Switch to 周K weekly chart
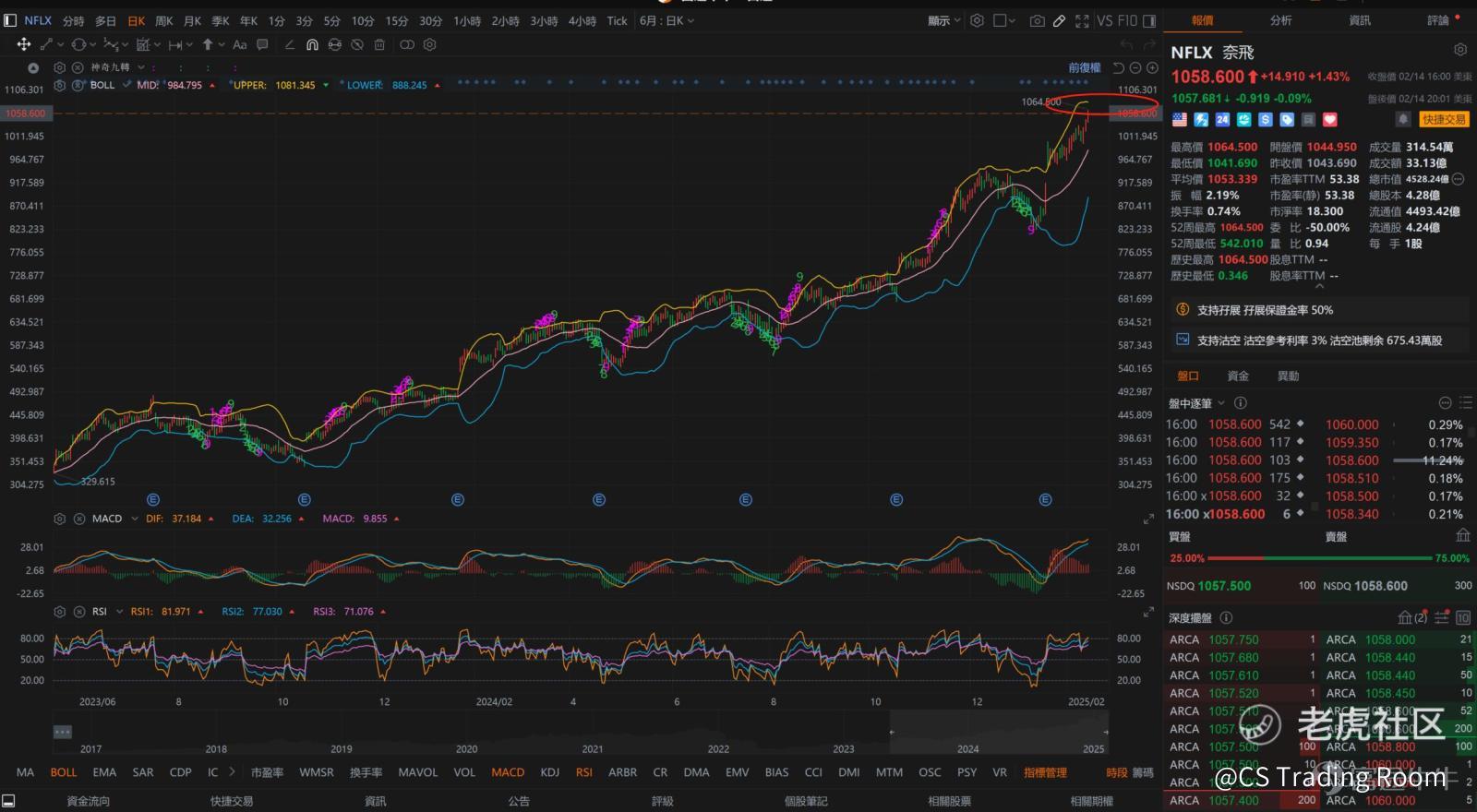The image size is (1477, 812). click(163, 20)
